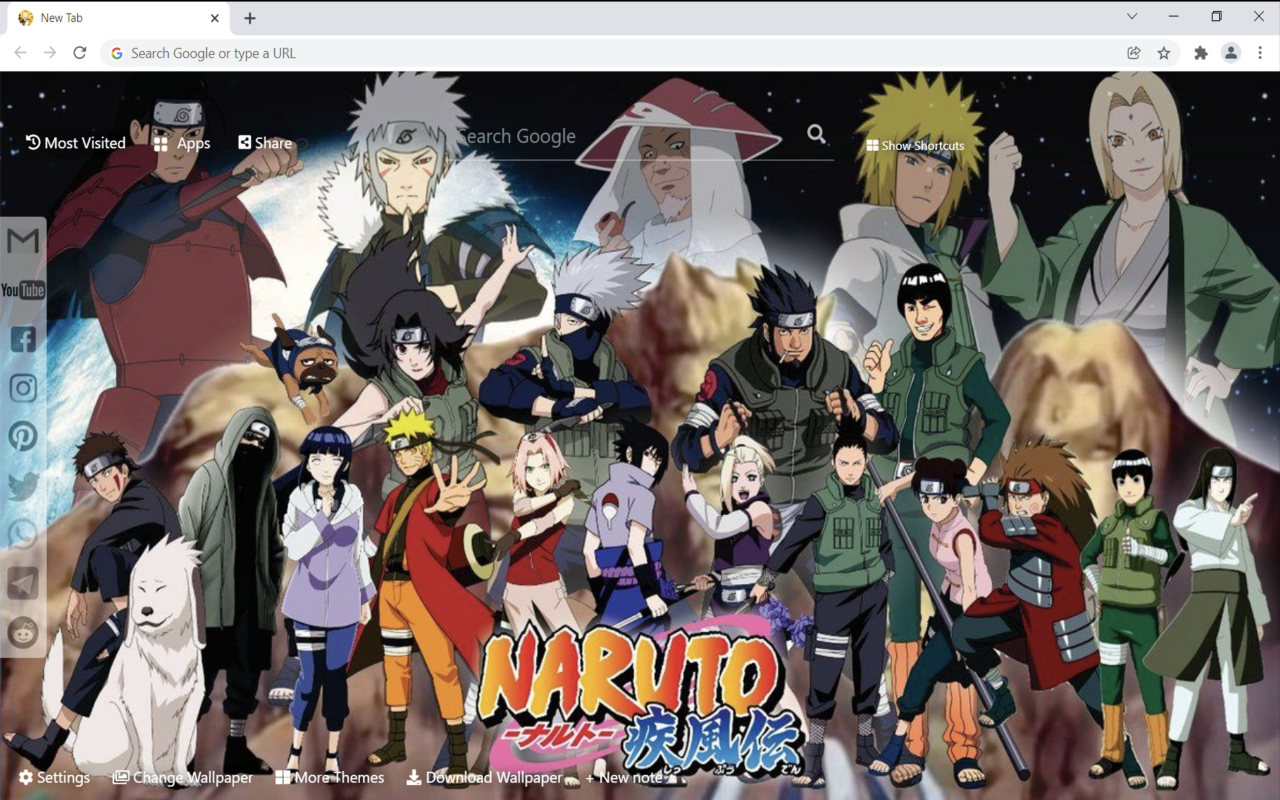
Task: Open Pinterest sidebar shortcut
Action: point(23,436)
